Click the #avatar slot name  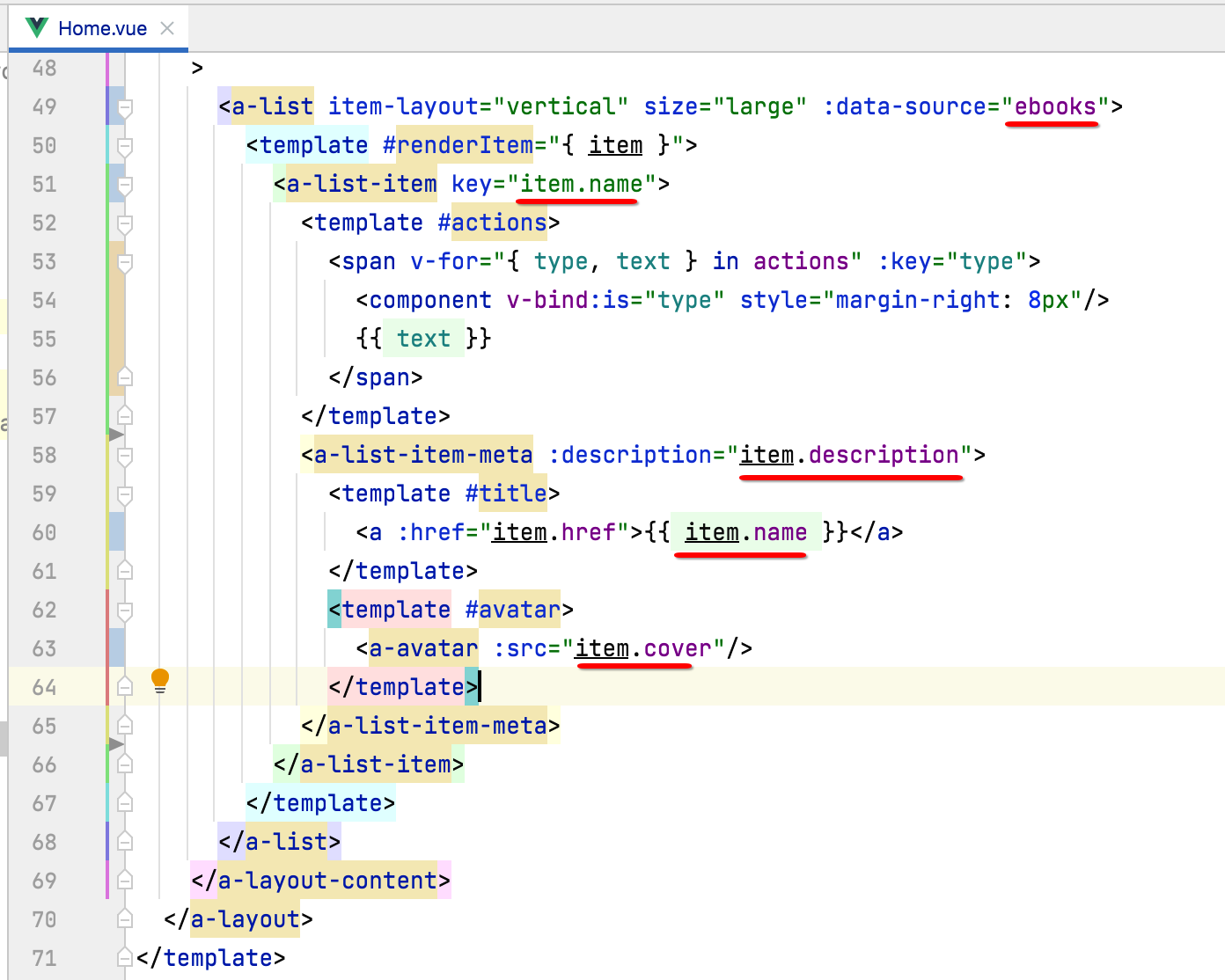513,611
